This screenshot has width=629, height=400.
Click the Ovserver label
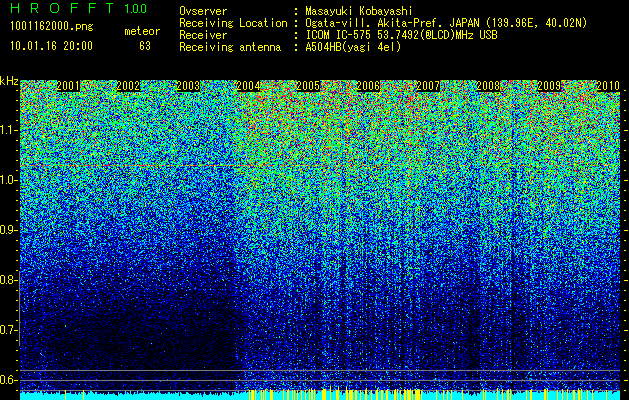(203, 11)
